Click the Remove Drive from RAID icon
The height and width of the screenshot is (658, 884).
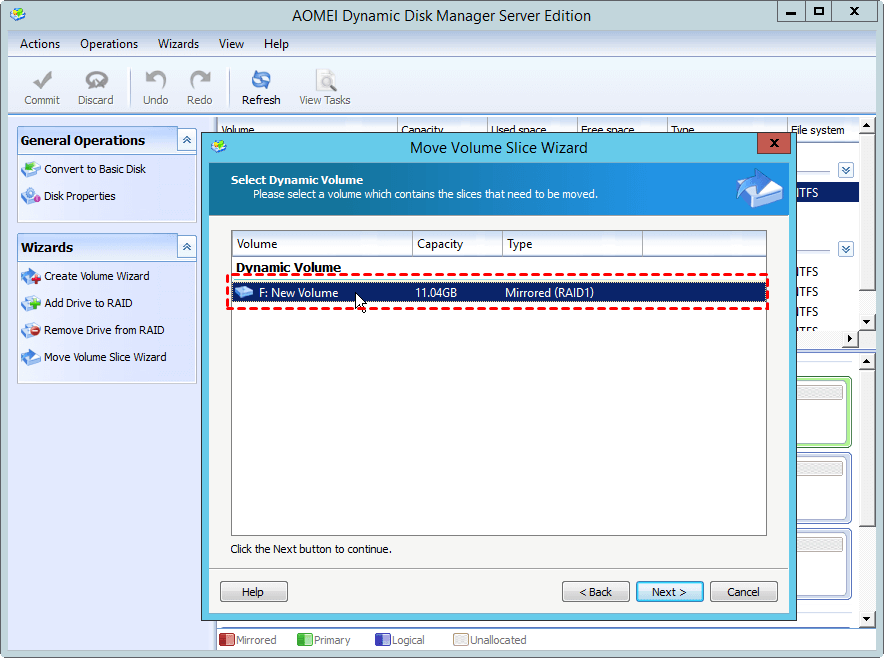coord(30,330)
